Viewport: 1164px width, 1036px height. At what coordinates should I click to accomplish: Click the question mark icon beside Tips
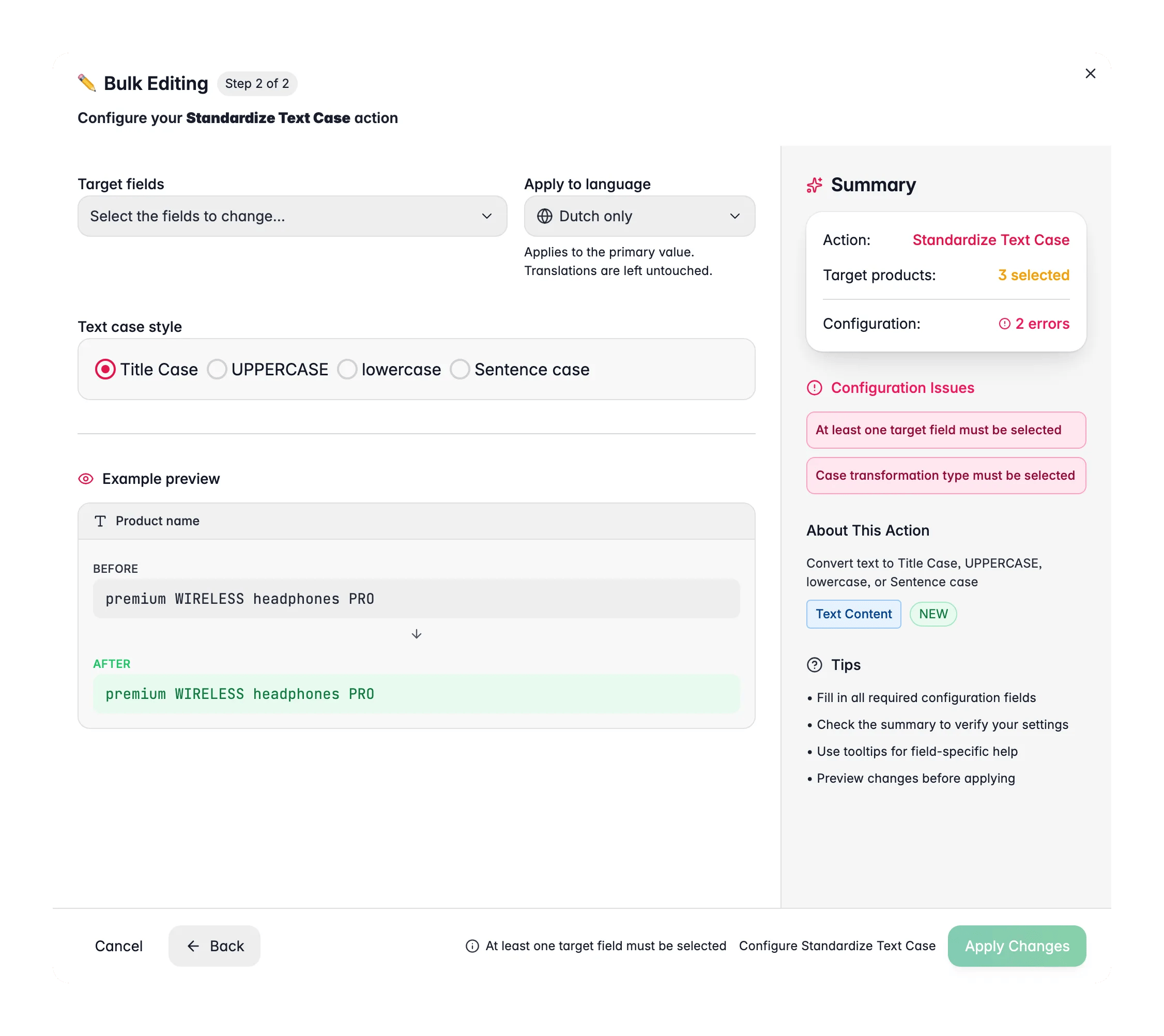tap(815, 665)
